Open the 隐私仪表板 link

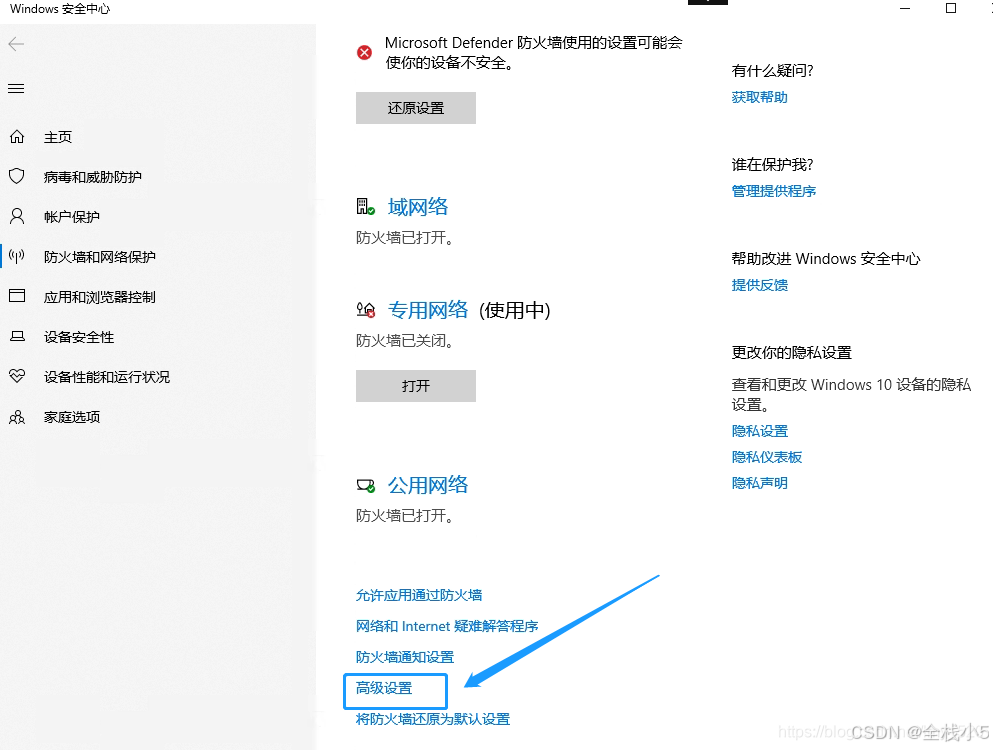click(x=767, y=457)
